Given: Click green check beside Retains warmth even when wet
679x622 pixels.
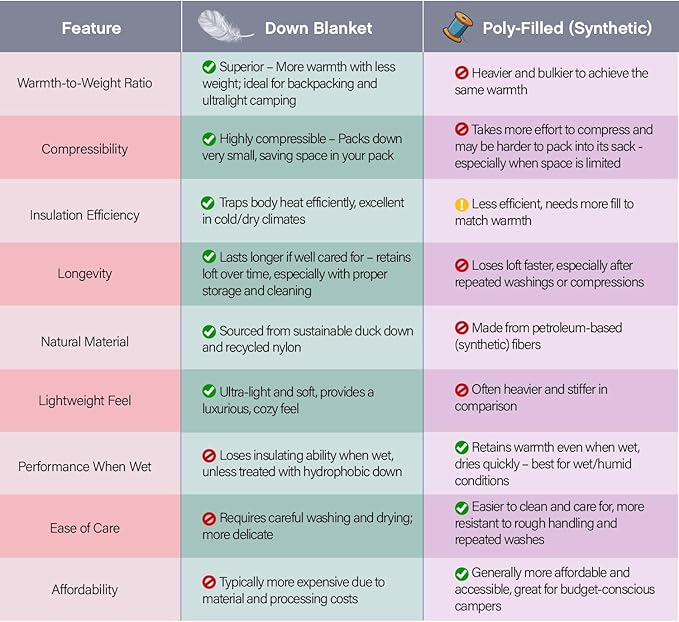Looking at the screenshot, I should [x=462, y=448].
